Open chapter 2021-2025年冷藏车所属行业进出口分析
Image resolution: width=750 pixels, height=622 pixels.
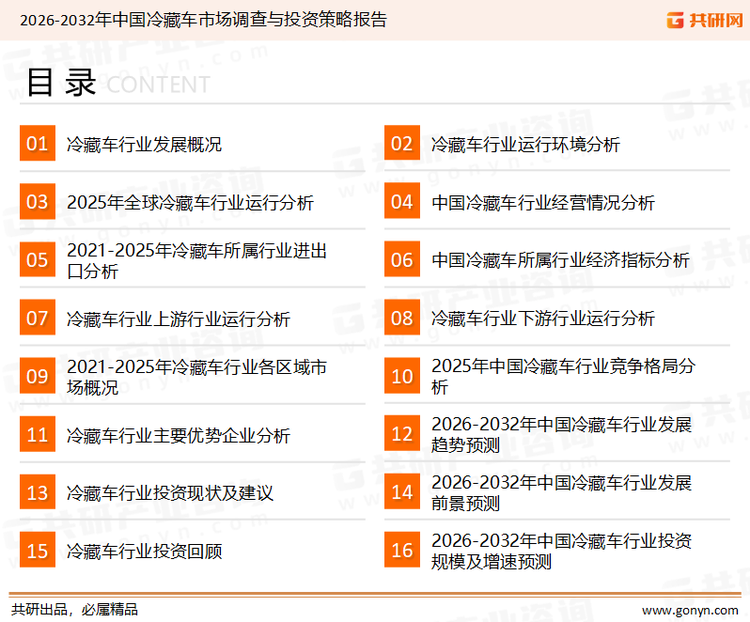(x=197, y=261)
